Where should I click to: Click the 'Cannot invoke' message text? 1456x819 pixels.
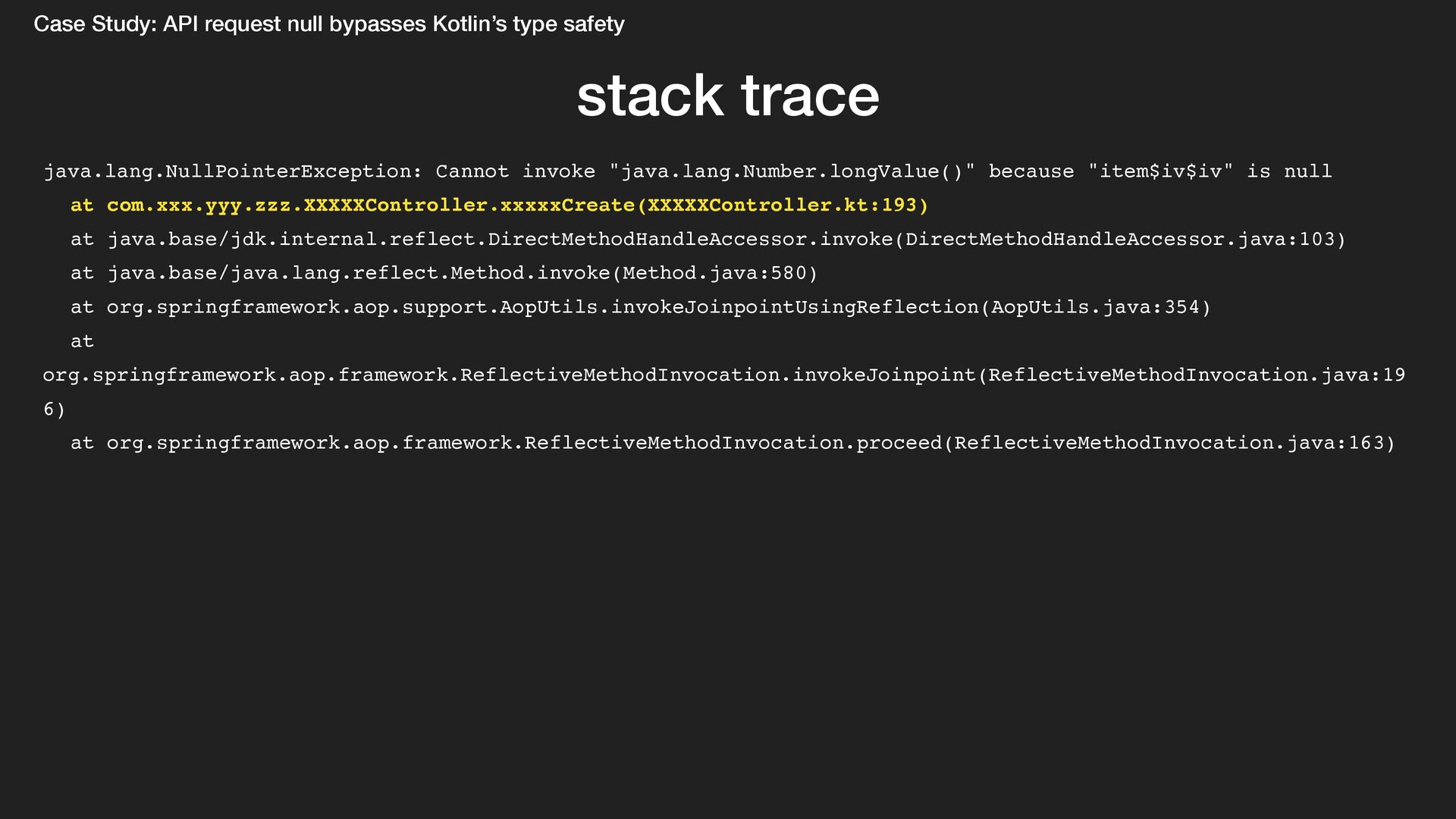click(515, 171)
